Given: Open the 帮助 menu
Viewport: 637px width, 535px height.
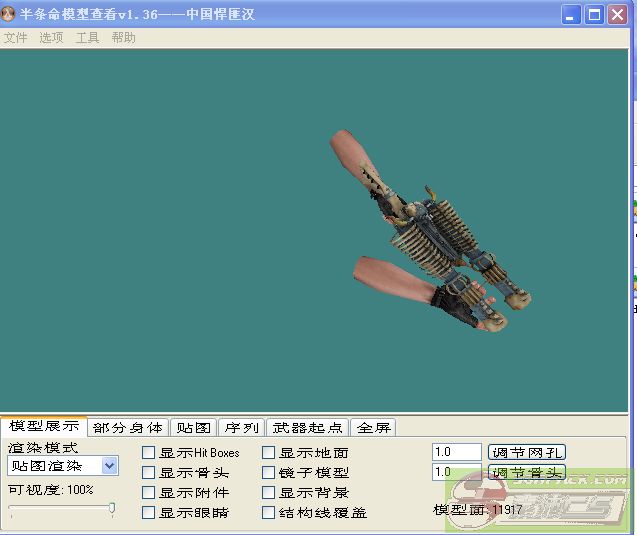Looking at the screenshot, I should (x=124, y=38).
